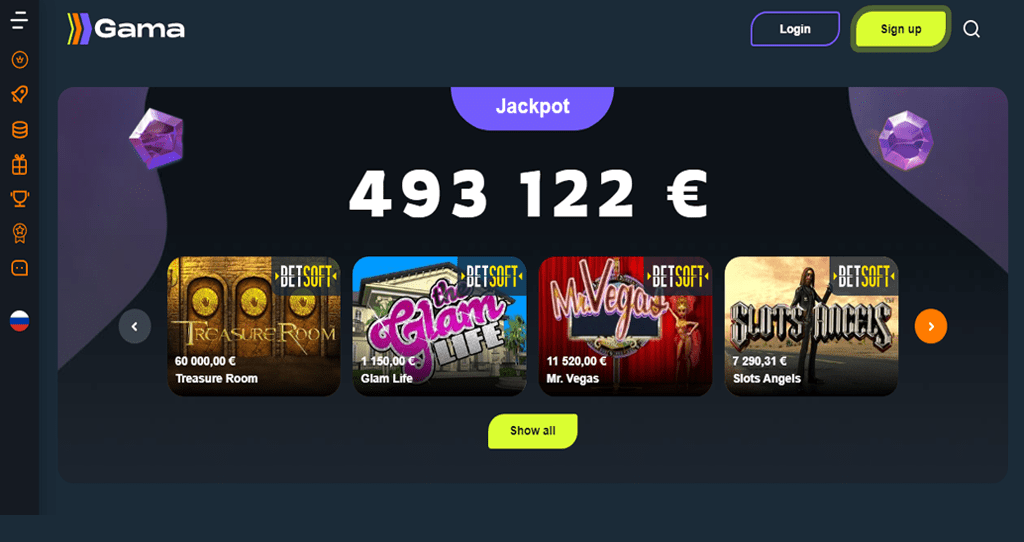Open the Treasure Room game thumbnail

[254, 326]
